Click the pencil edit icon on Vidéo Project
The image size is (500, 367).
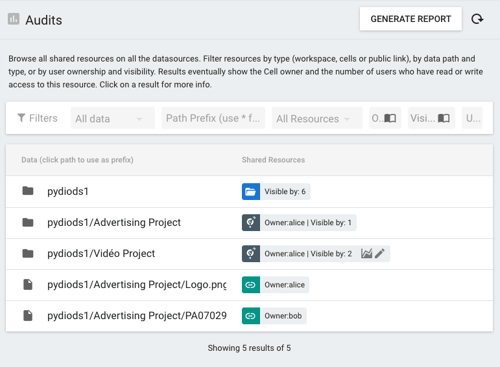point(380,254)
